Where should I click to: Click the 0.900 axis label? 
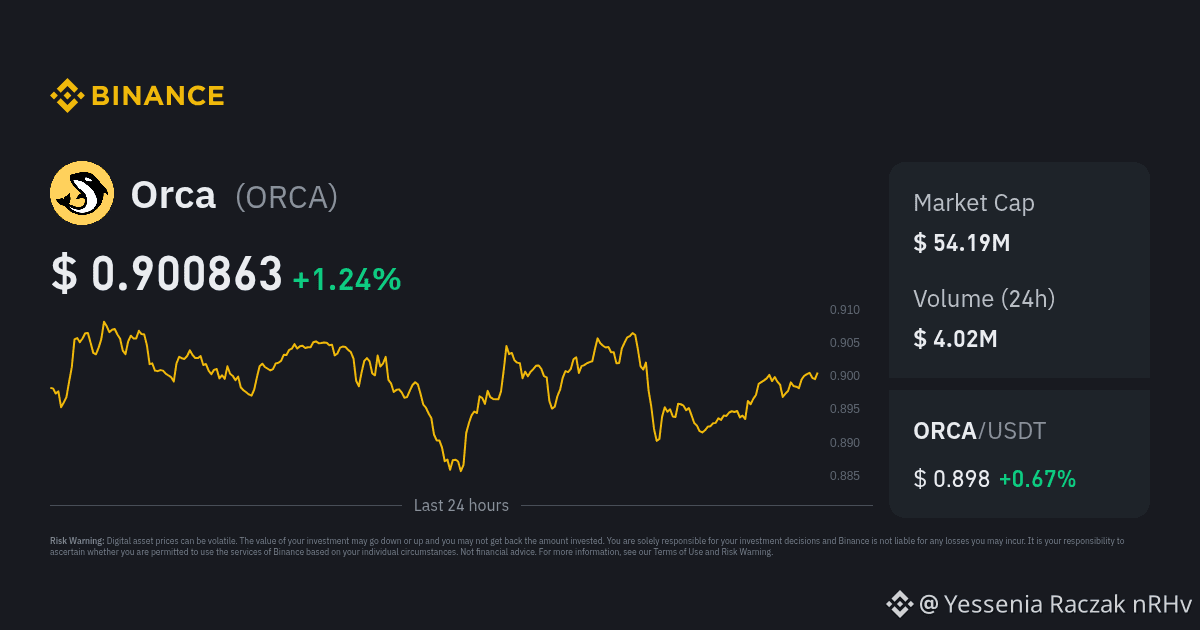(x=844, y=376)
